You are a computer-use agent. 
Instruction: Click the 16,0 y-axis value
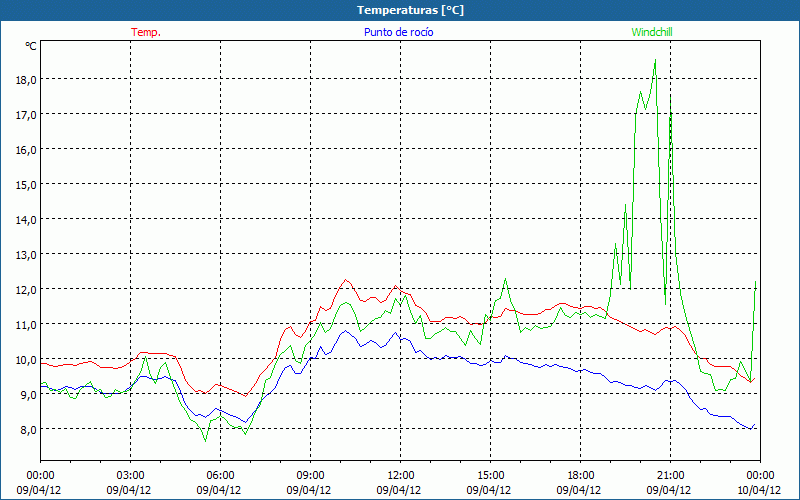[x=26, y=149]
